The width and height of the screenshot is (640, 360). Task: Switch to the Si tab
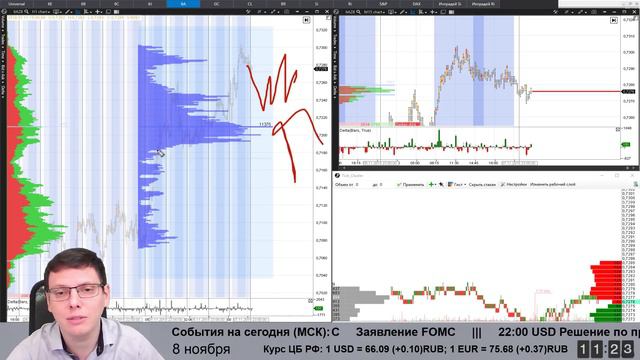(x=316, y=4)
